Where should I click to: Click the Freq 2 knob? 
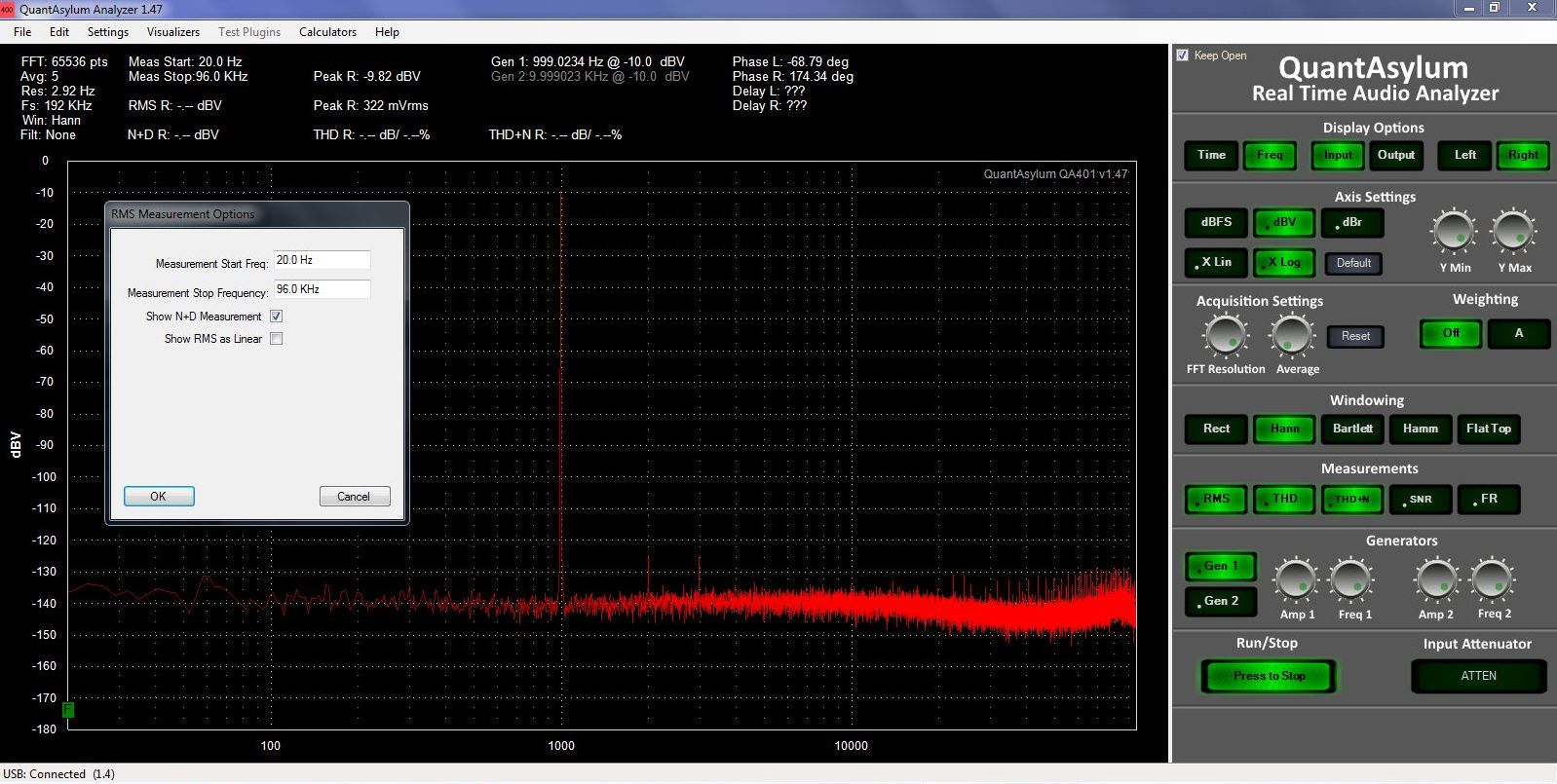[x=1493, y=580]
